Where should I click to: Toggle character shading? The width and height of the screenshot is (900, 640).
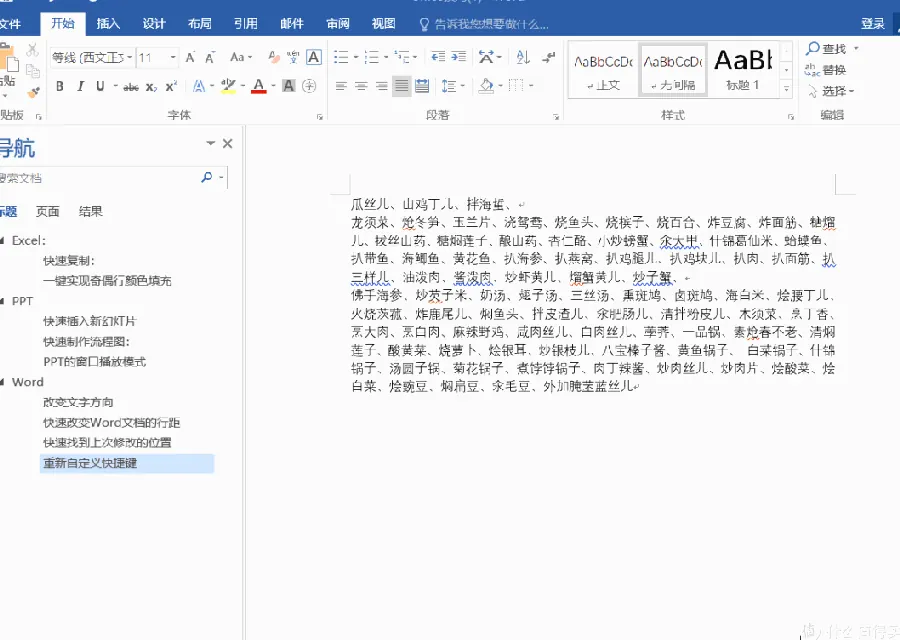click(x=289, y=86)
